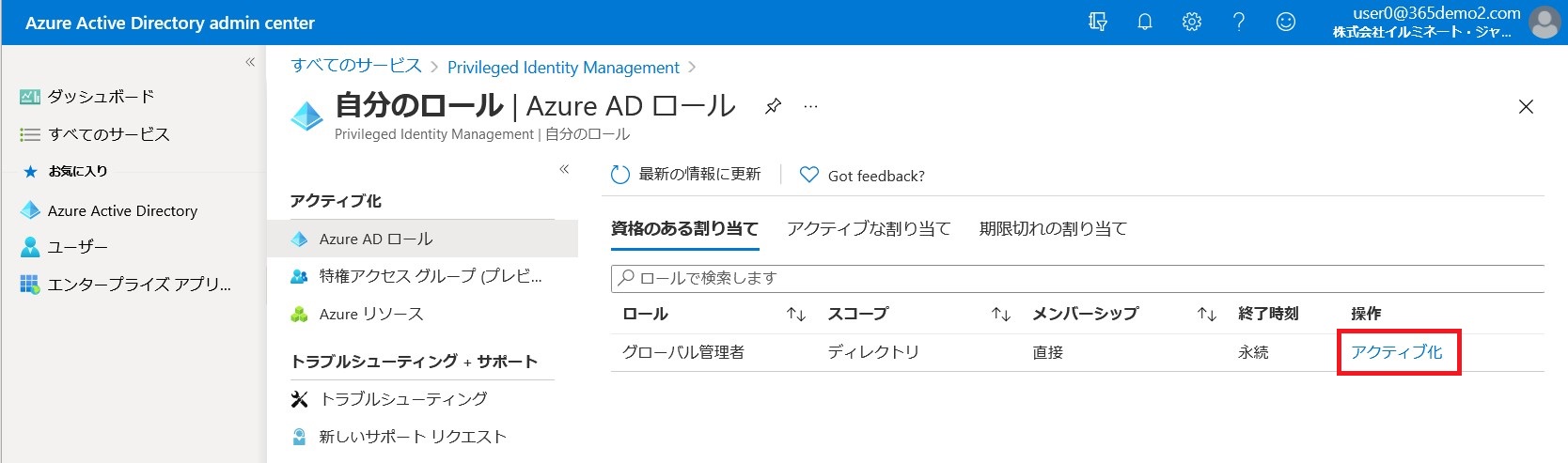Collapse the far-left navigation sidebar
Viewport: 1568px width, 463px height.
coord(250,62)
